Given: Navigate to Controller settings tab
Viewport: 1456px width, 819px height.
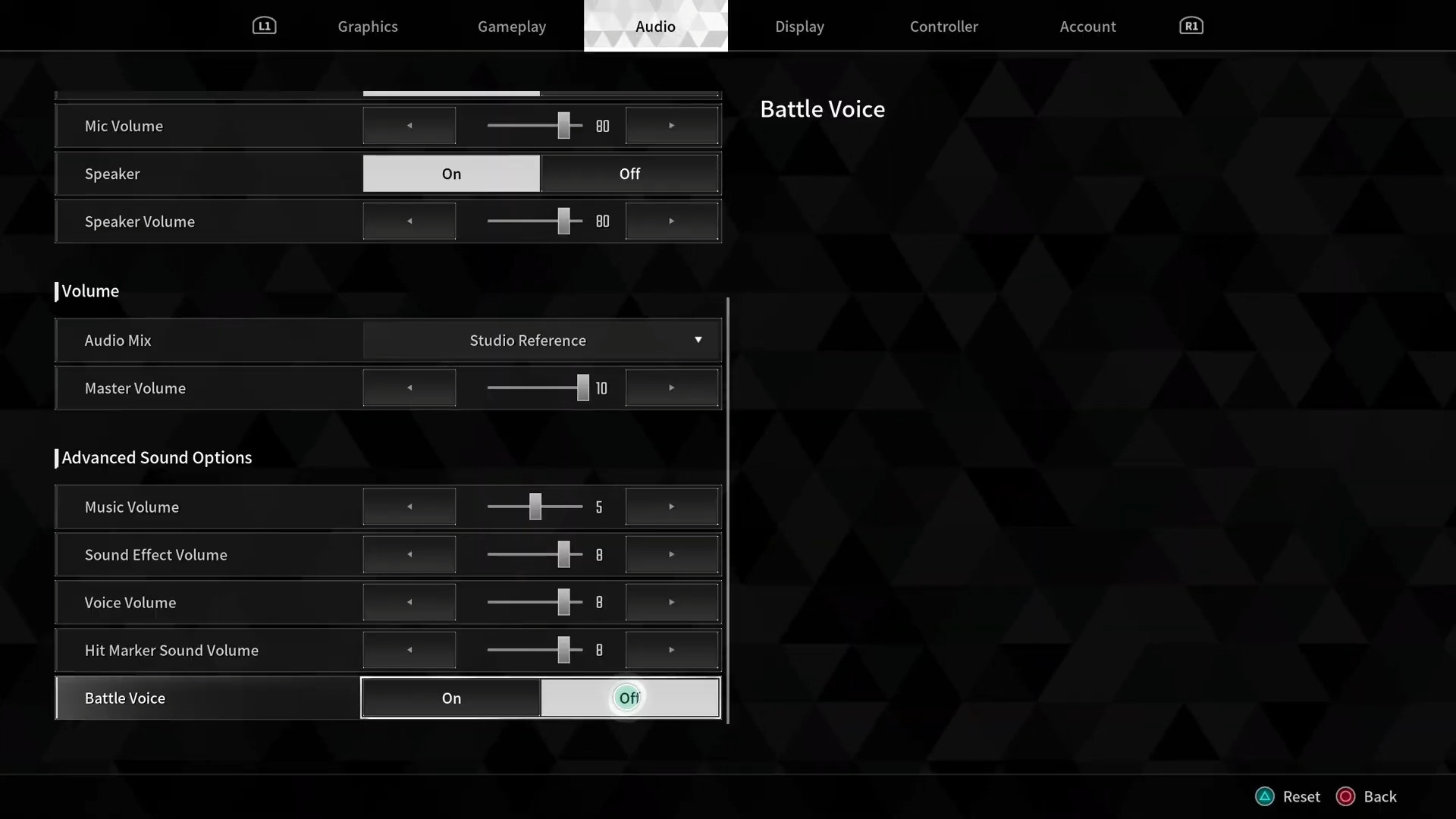Looking at the screenshot, I should click(x=944, y=26).
